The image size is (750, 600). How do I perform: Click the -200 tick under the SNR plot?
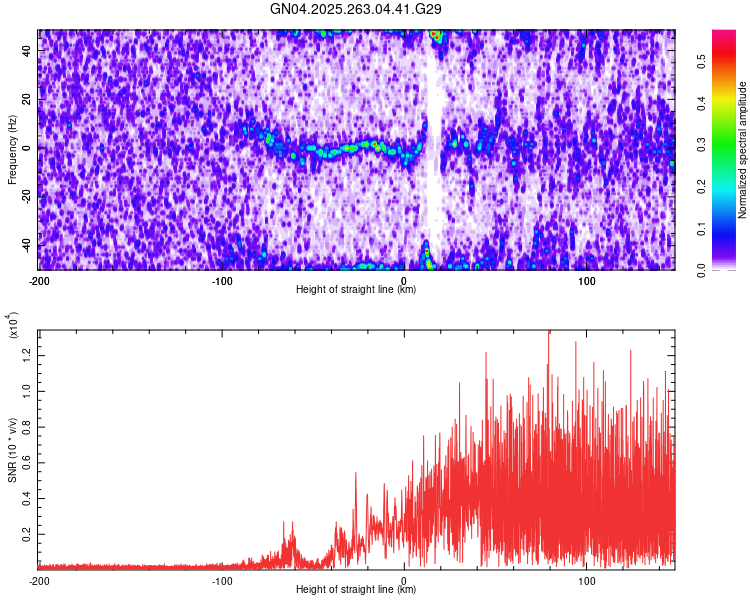coord(38,580)
